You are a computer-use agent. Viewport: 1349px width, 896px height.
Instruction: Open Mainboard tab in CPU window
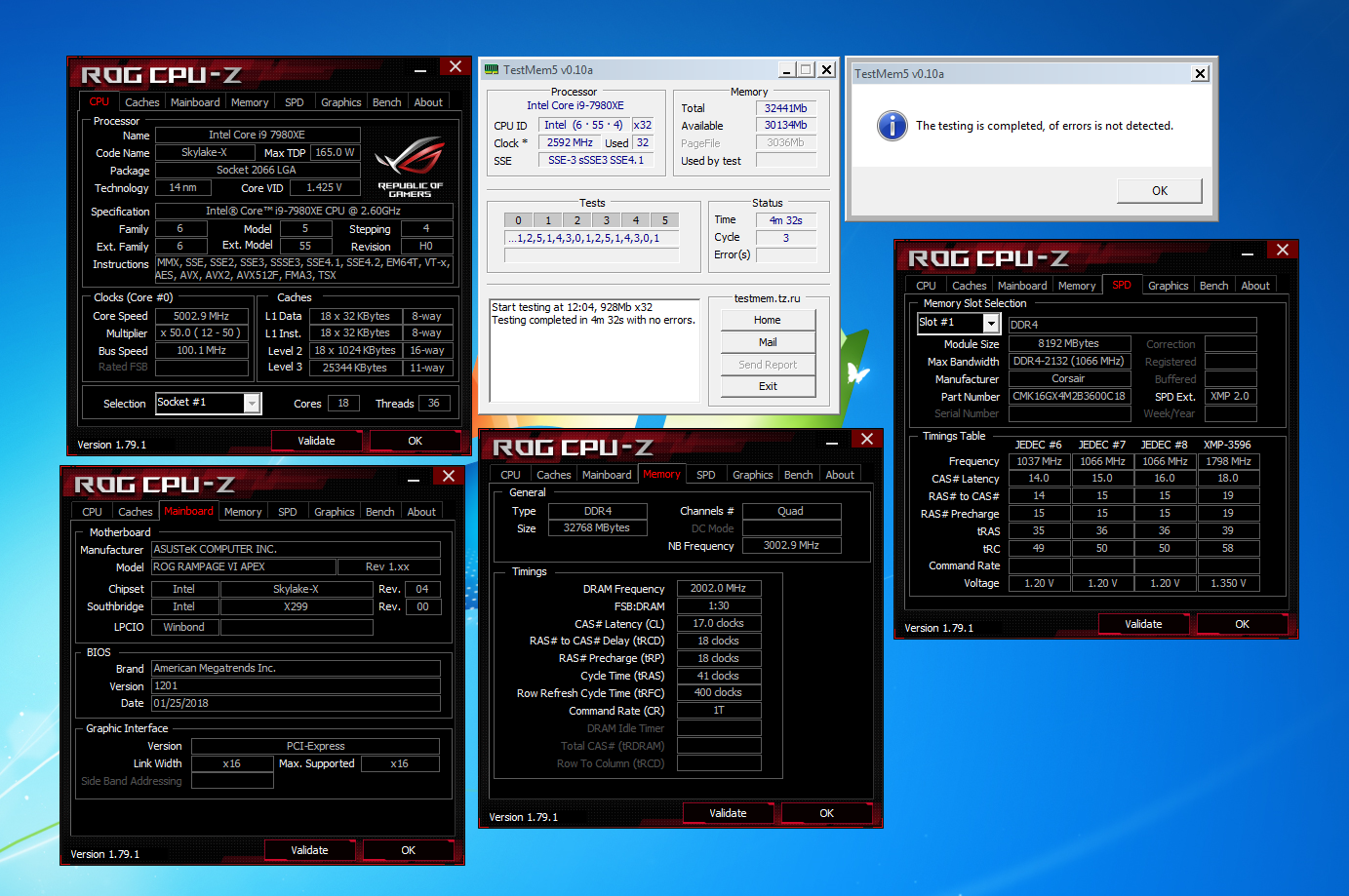click(195, 102)
